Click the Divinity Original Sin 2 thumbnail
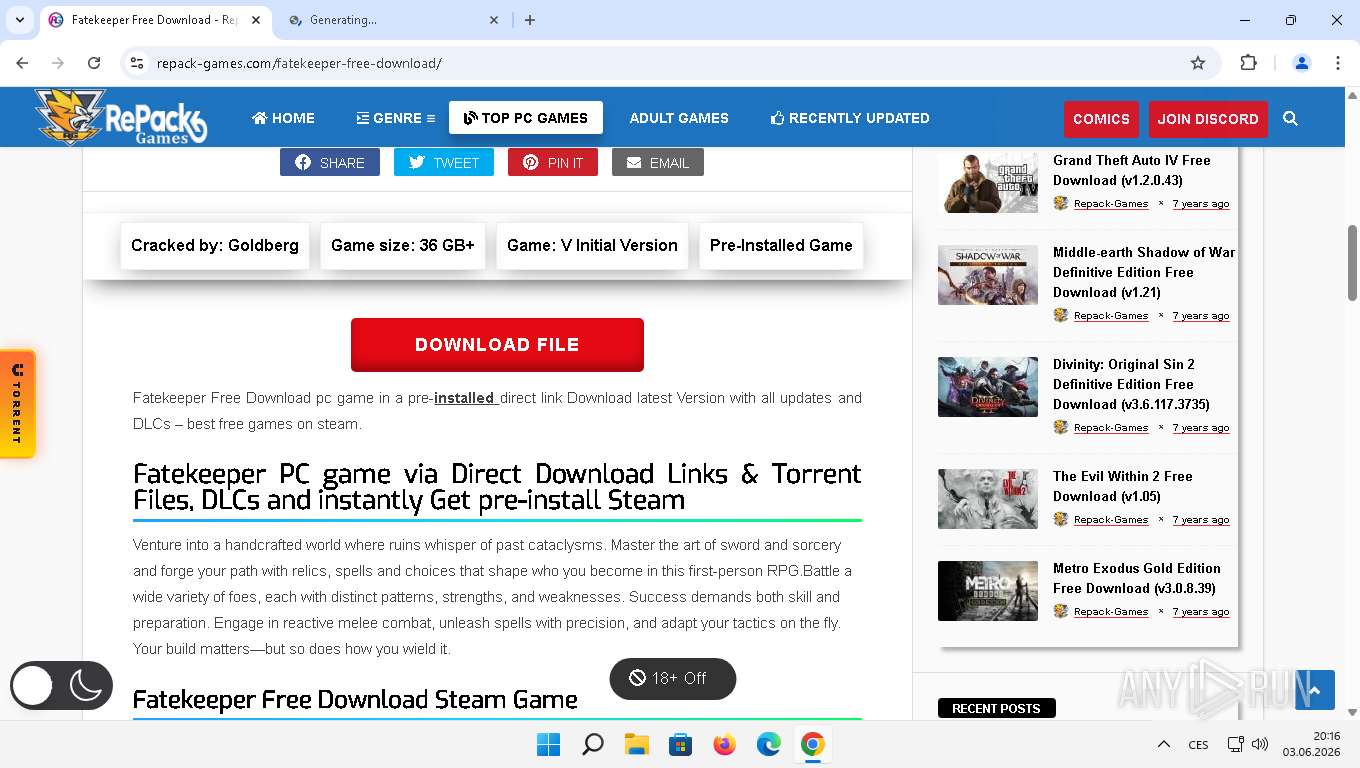Viewport: 1360px width, 768px height. coord(988,387)
